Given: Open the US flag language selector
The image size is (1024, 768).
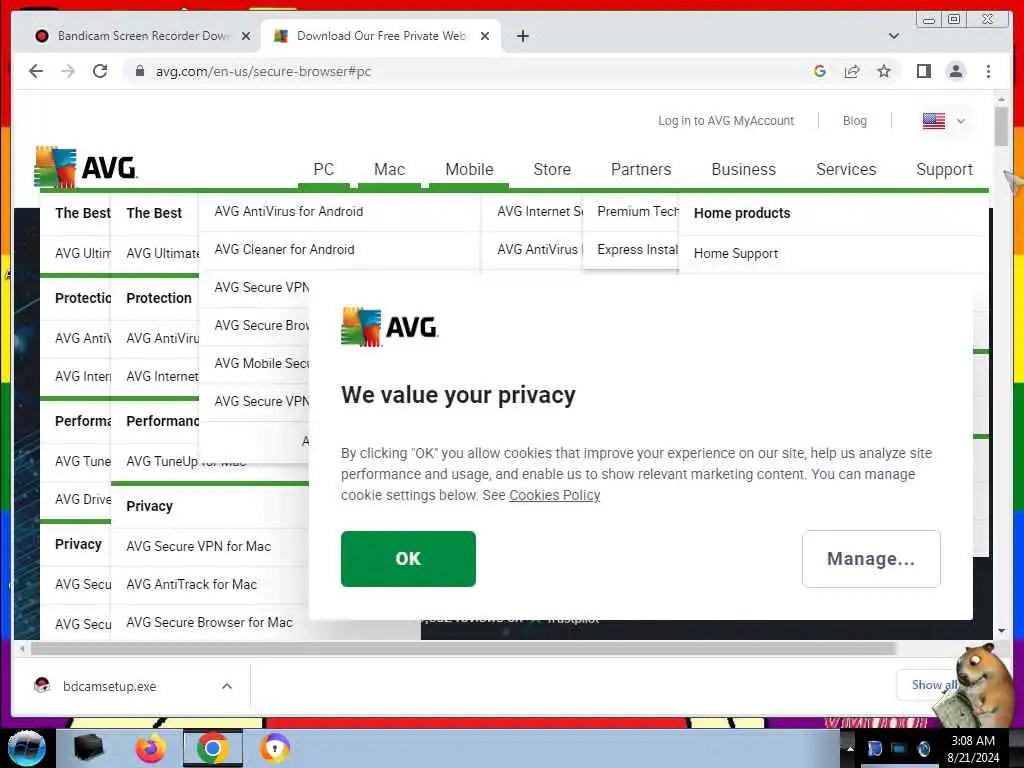Looking at the screenshot, I should point(943,121).
